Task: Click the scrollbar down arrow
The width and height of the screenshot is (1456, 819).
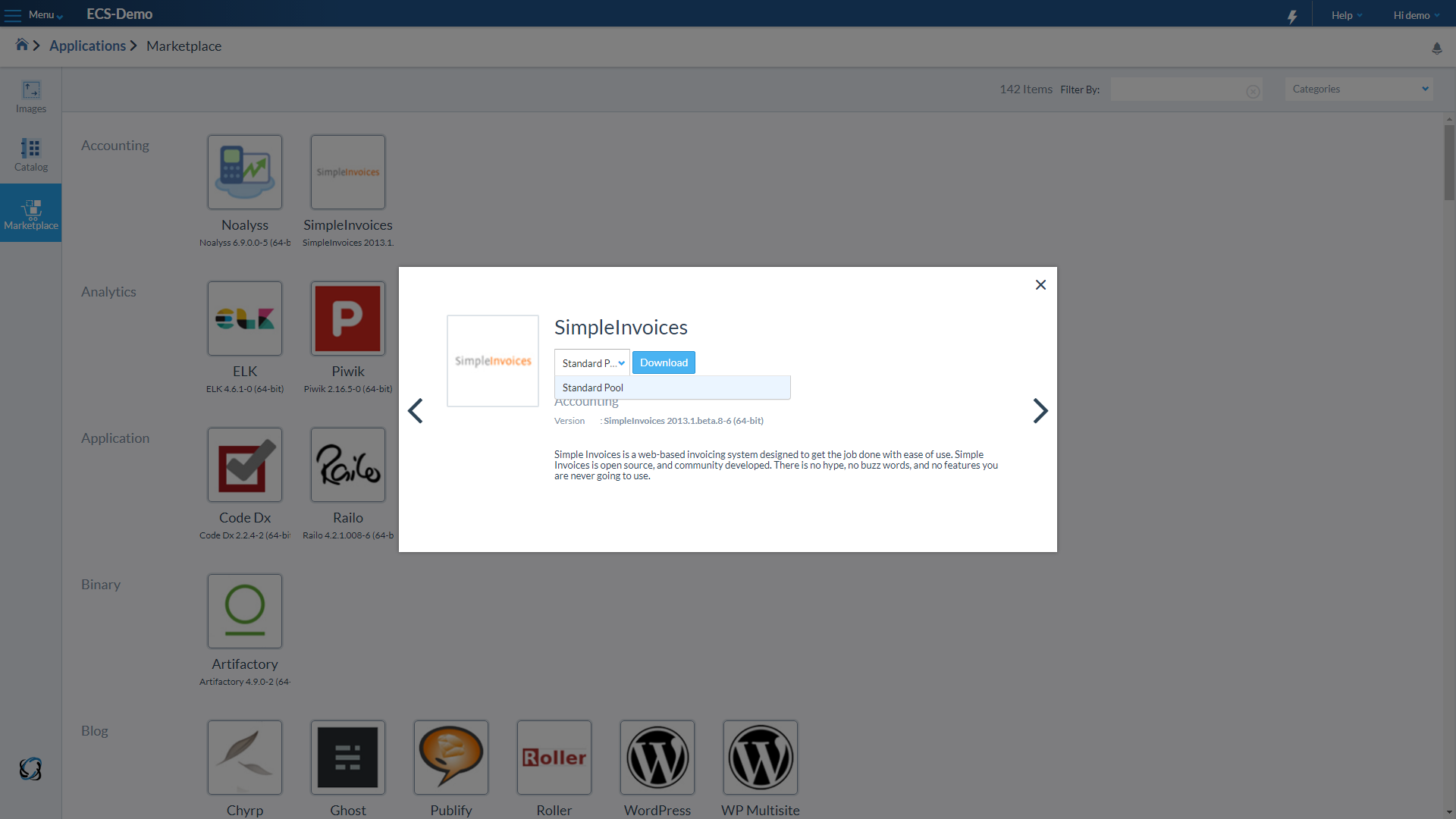Action: [x=1449, y=813]
